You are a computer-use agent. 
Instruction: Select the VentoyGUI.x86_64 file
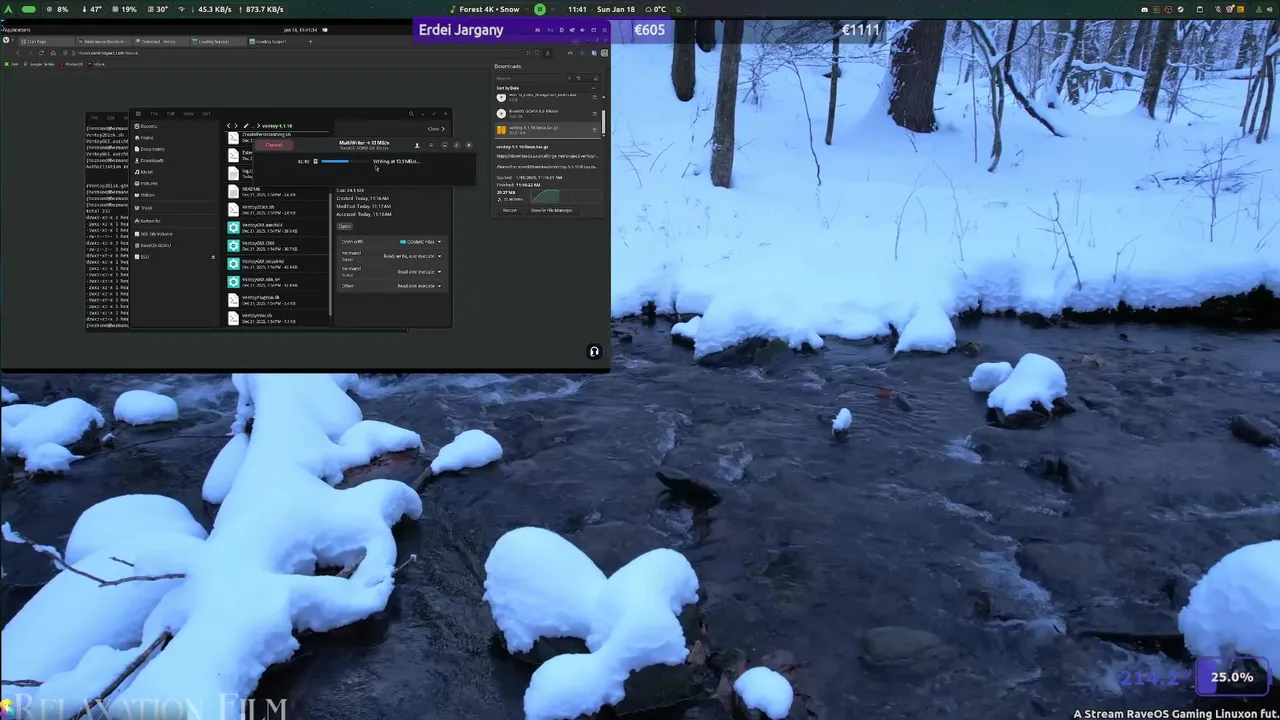pos(276,282)
